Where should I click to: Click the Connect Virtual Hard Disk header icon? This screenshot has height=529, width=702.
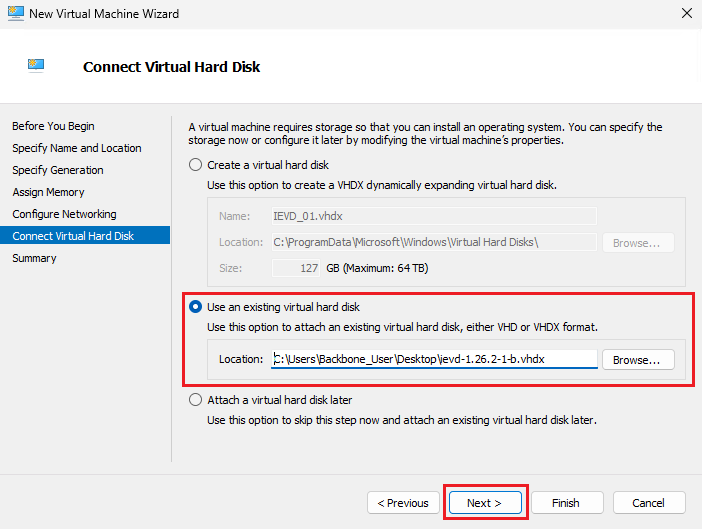coord(36,67)
